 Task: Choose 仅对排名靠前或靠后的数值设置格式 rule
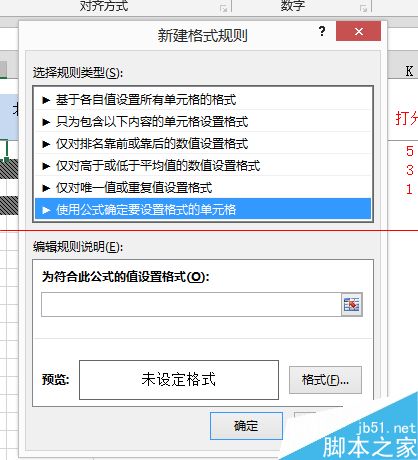pyautogui.click(x=203, y=144)
